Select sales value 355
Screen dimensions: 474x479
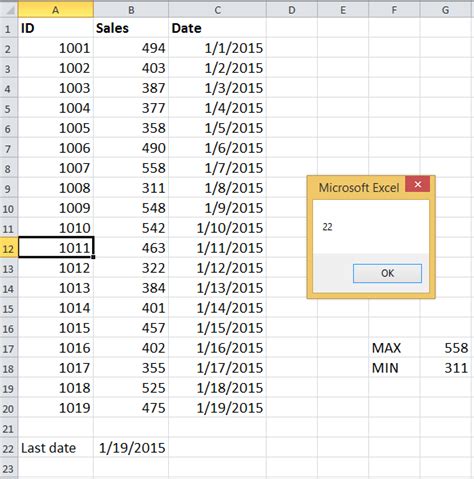pos(131,368)
